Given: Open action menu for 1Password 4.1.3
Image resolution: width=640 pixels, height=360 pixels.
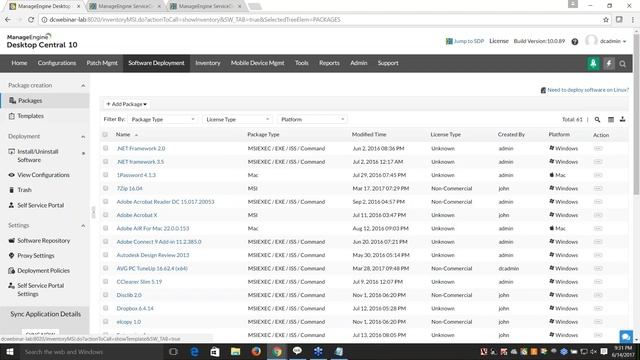Looking at the screenshot, I should [x=598, y=175].
